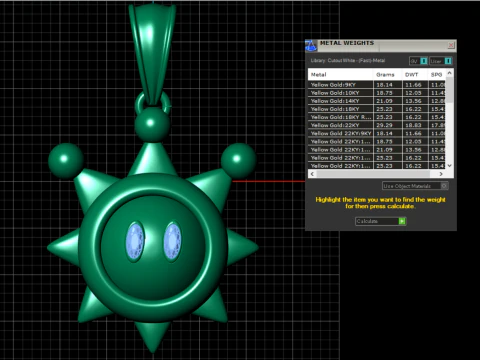480x360 pixels.
Task: Select the Yellow Gold:10KY row
Action: click(x=377, y=93)
